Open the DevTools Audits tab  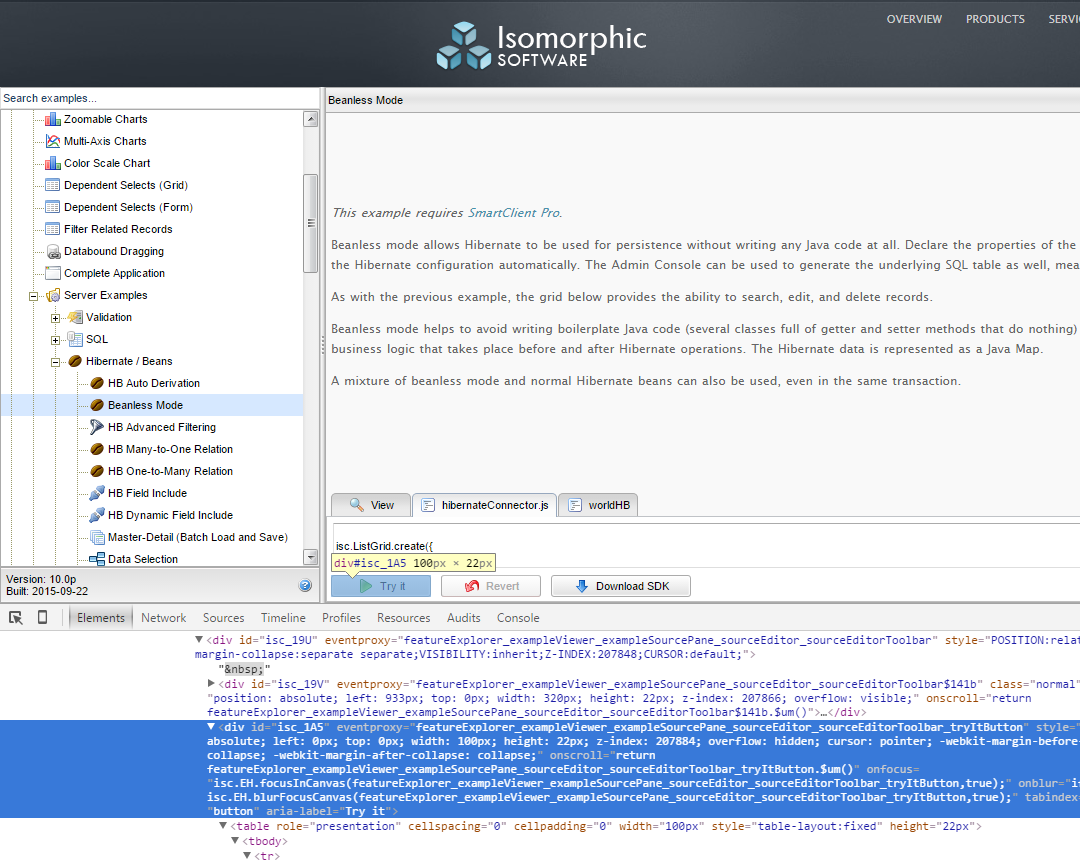click(464, 618)
